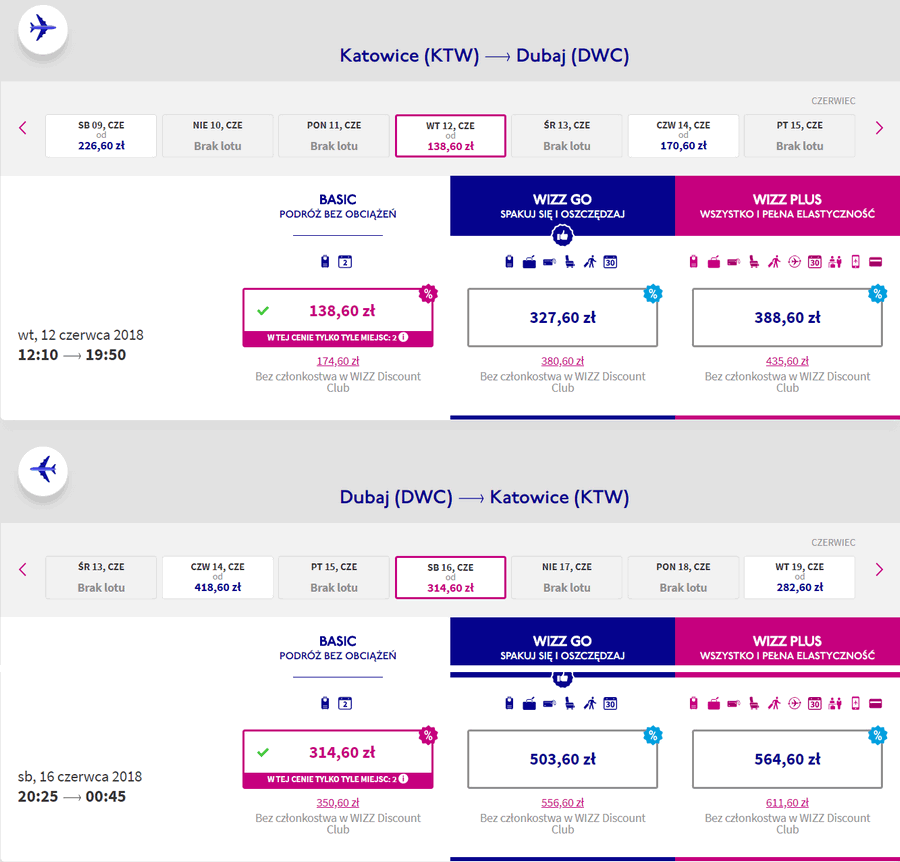
Task: Show later dates for Katowice to Dubaj
Action: tap(879, 127)
